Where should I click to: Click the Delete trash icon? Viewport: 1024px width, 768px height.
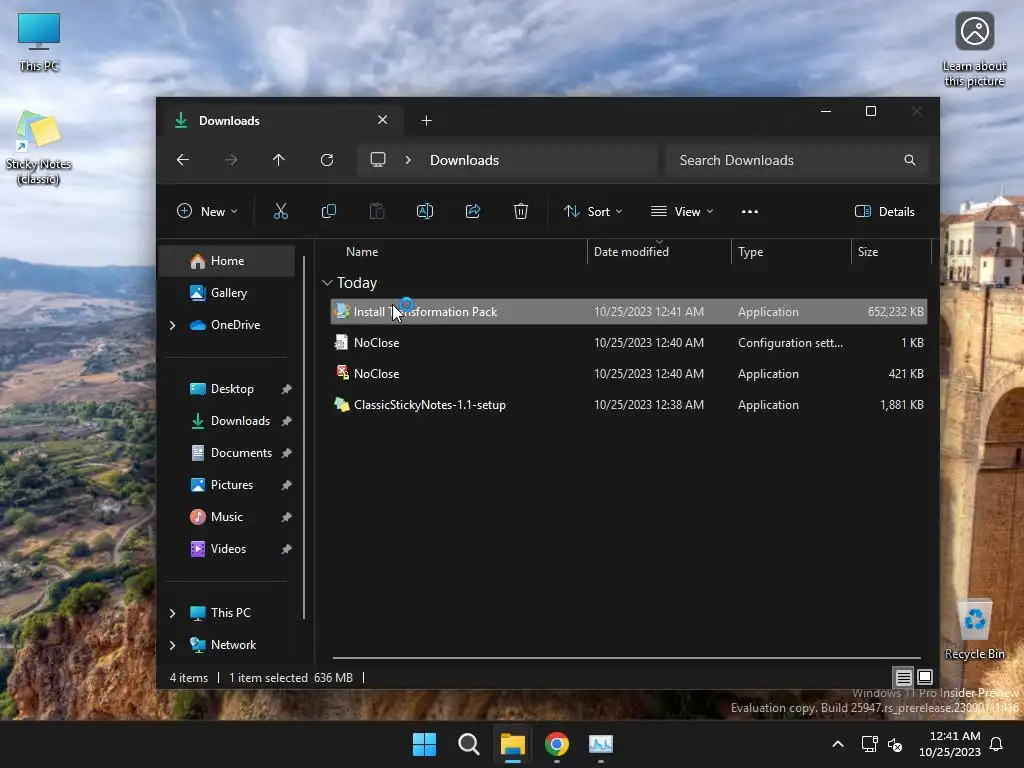520,211
